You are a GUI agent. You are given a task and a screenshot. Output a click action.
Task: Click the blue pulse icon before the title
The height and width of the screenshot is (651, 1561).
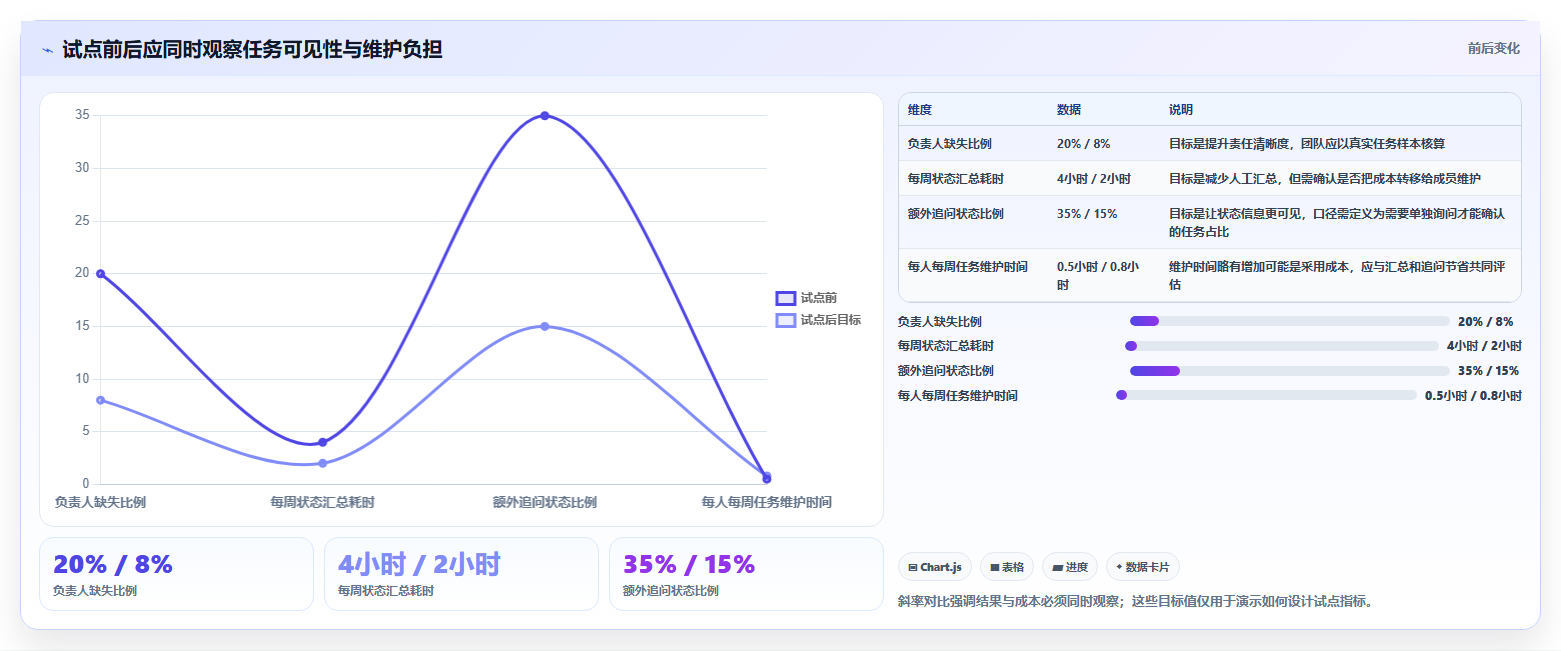(x=47, y=50)
